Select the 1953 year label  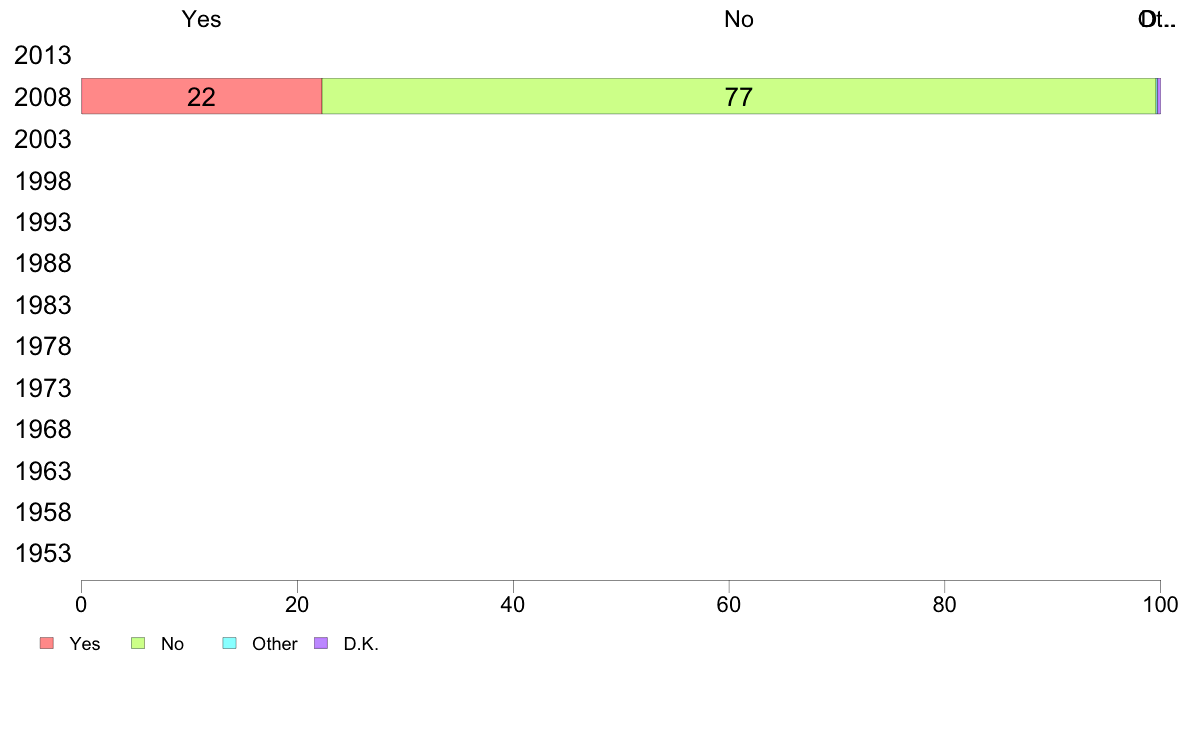click(42, 553)
